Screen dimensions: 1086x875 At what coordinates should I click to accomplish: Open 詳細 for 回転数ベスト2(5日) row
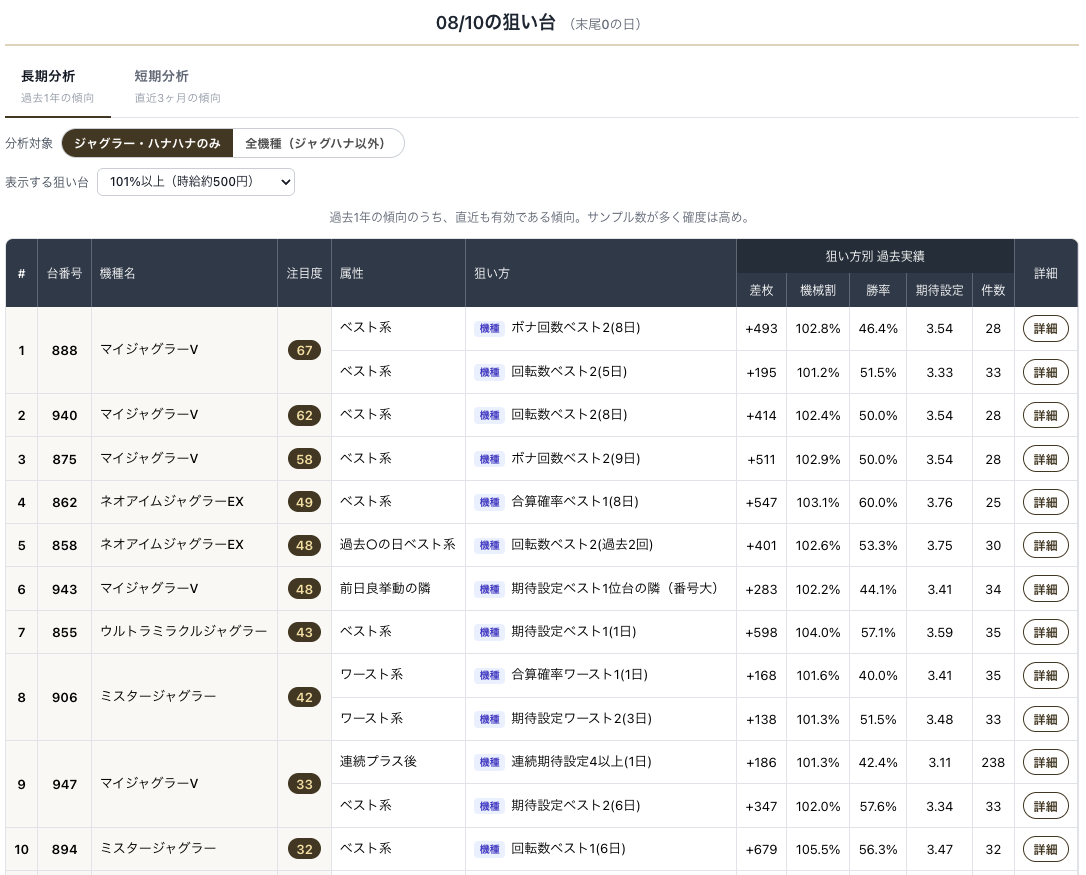click(1045, 373)
